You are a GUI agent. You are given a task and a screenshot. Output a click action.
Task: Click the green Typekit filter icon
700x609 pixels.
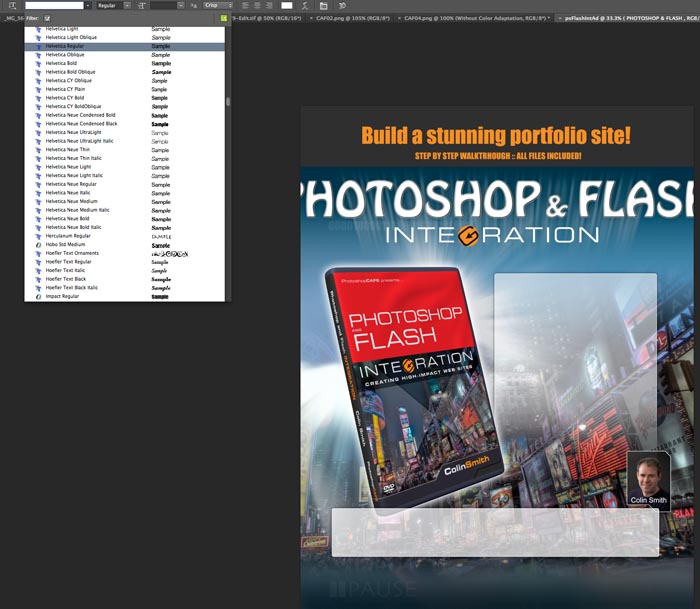(x=224, y=18)
